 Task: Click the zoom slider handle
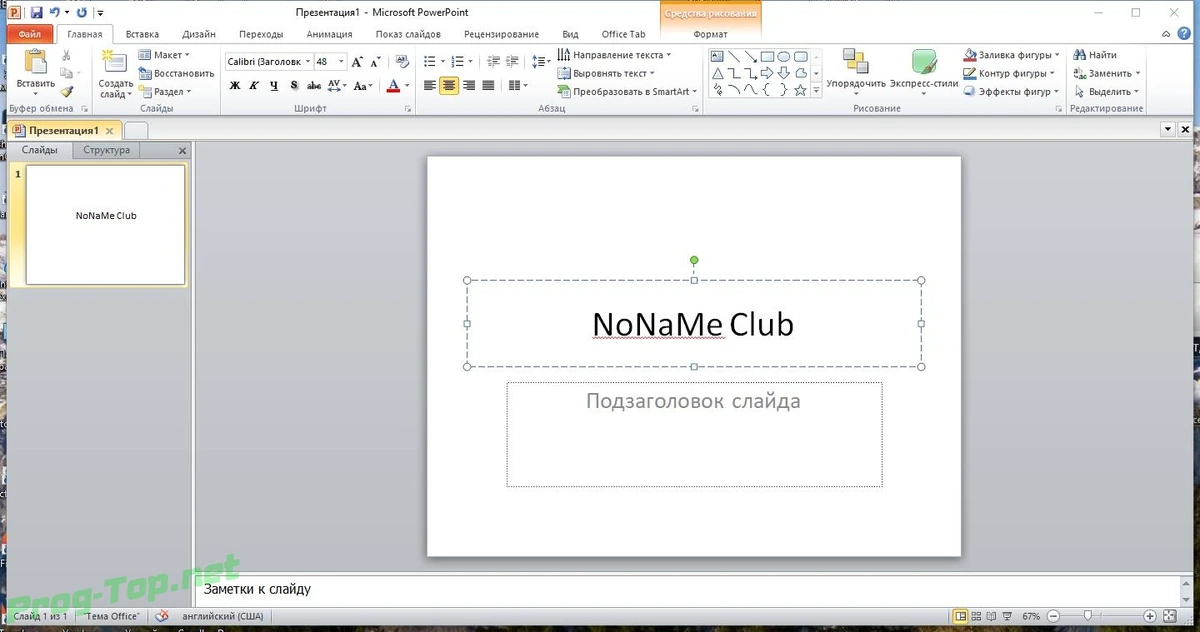coord(1087,616)
